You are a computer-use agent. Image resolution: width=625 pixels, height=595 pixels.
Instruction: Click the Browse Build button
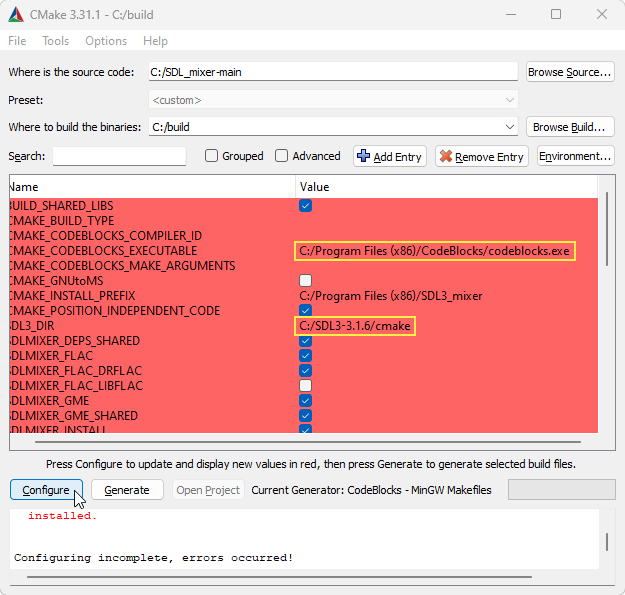[x=570, y=127]
